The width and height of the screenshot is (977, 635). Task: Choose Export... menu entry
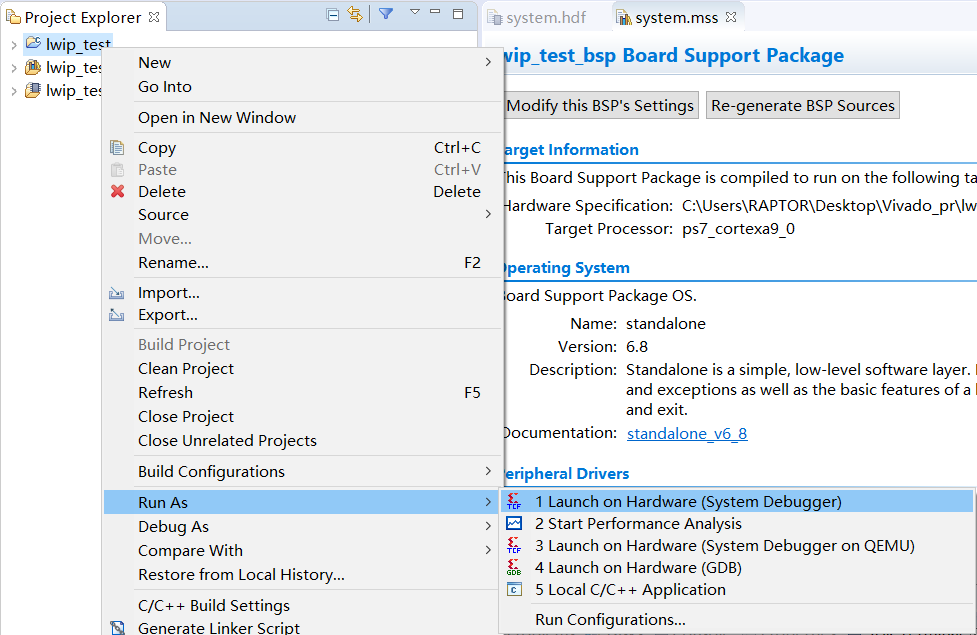click(x=303, y=315)
